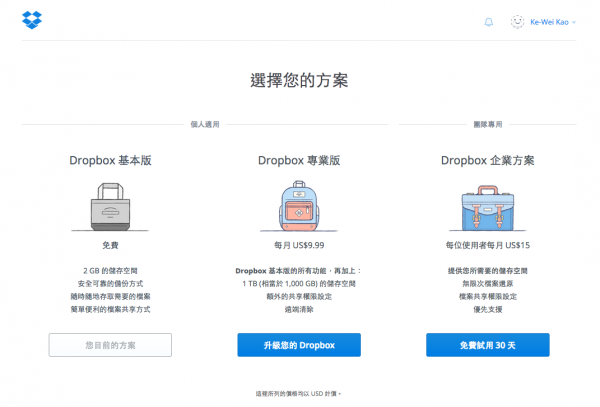The image size is (600, 407).
Task: Click the USD pricing footnote
Action: (x=298, y=394)
